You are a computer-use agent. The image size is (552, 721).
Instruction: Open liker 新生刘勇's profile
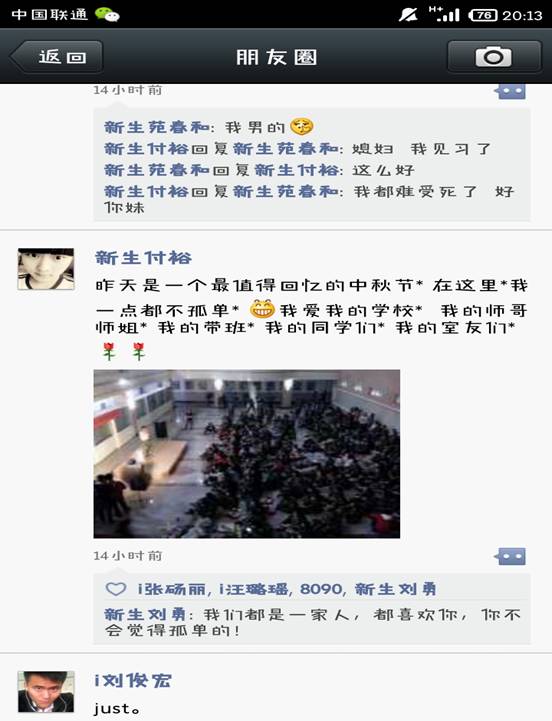pyautogui.click(x=396, y=589)
